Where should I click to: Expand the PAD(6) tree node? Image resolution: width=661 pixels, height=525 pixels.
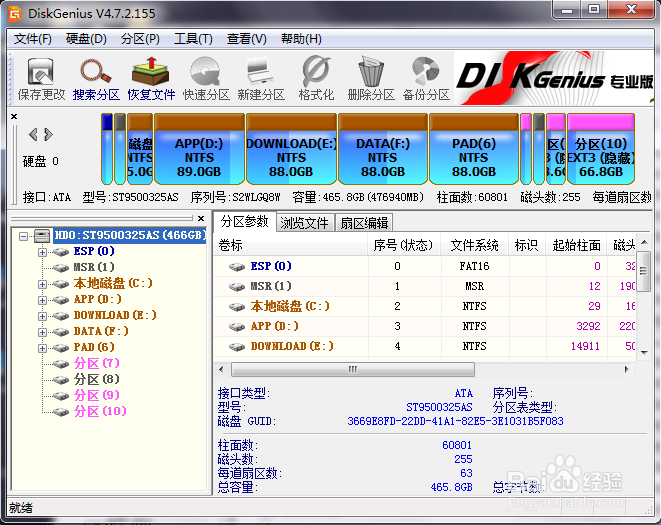(42, 348)
